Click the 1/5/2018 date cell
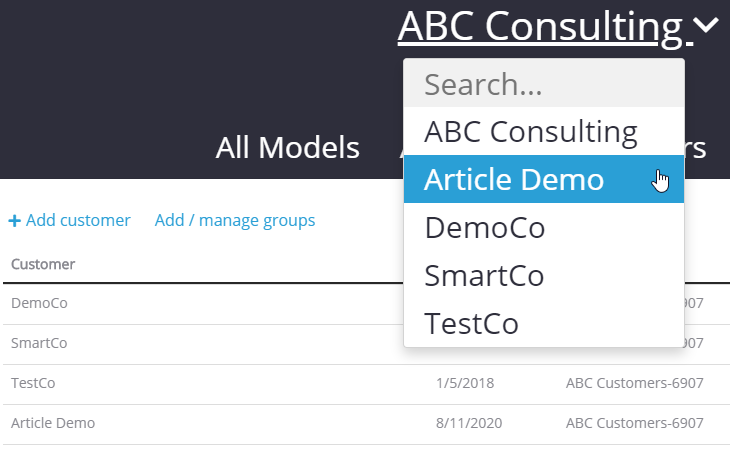The image size is (730, 450). coord(465,383)
